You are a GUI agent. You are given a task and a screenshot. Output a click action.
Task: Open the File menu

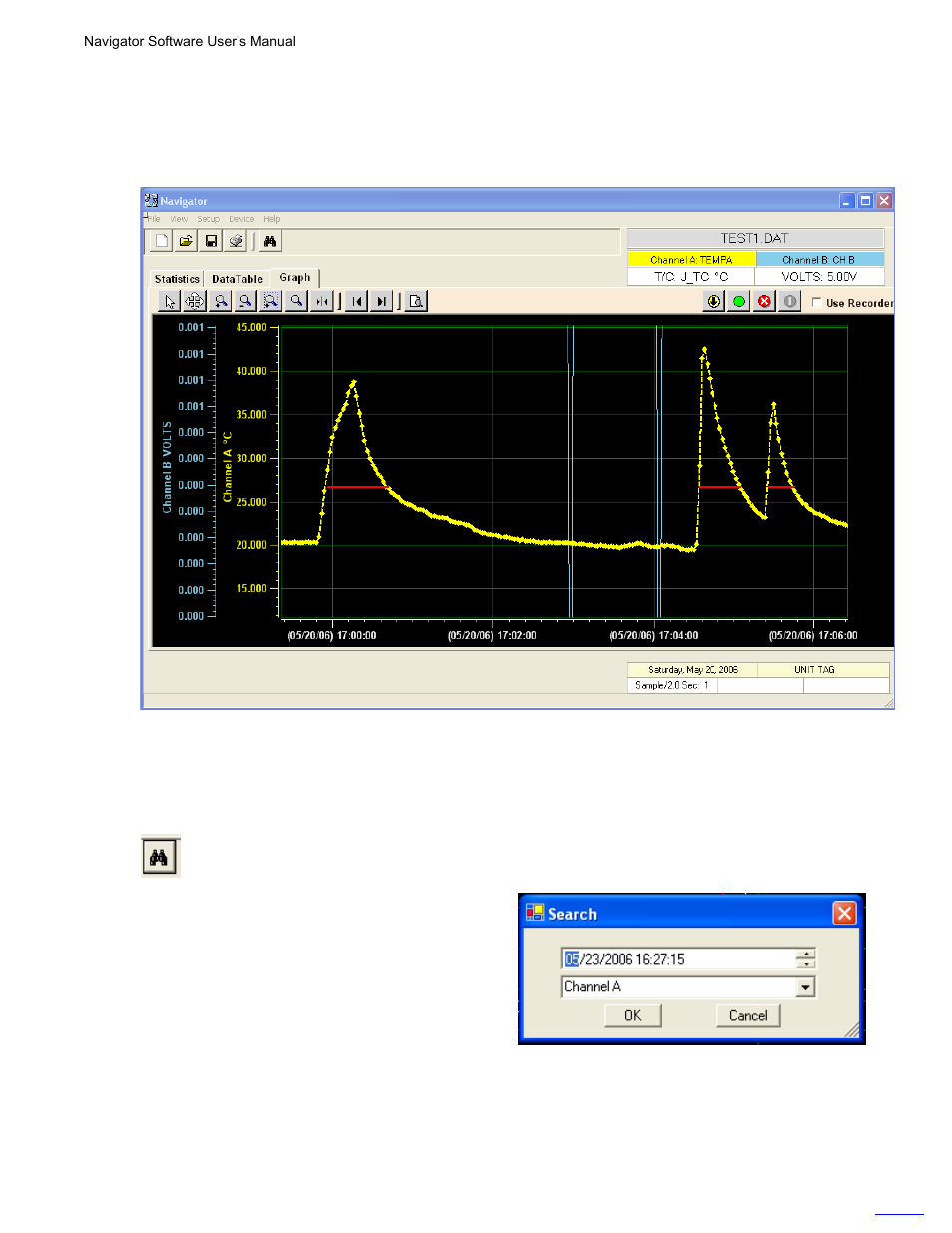[153, 219]
